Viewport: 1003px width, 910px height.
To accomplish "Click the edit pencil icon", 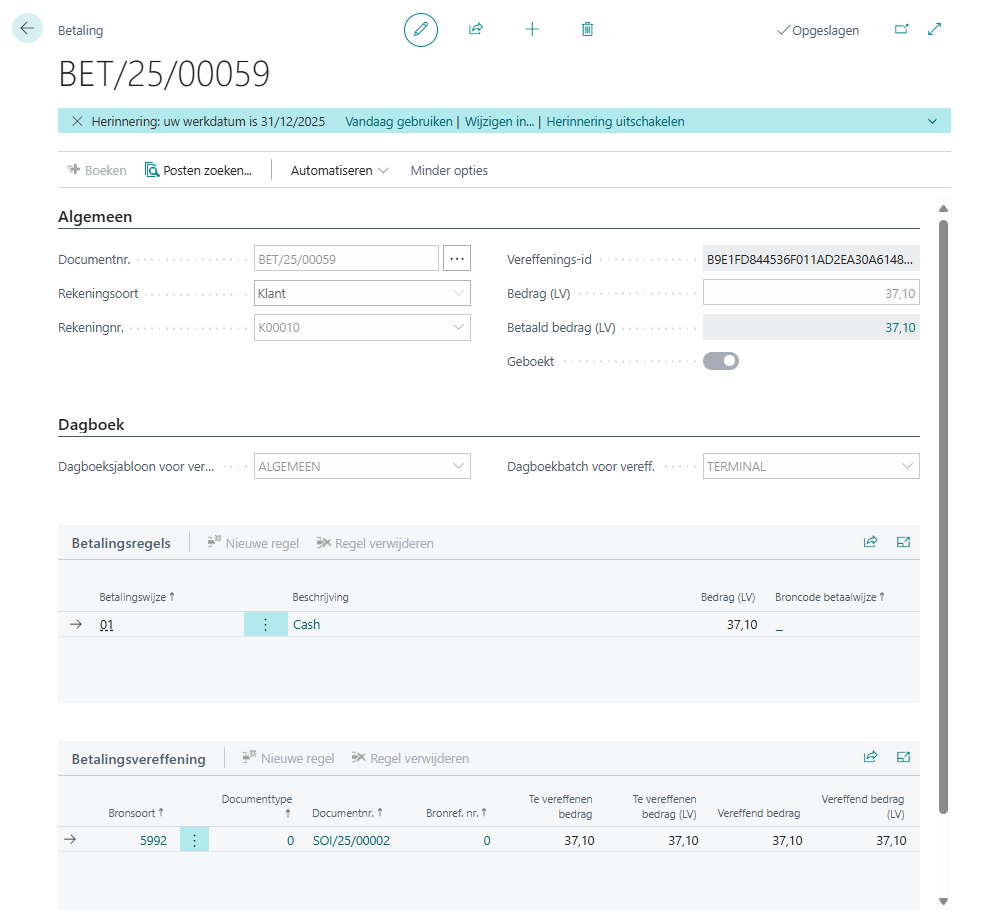I will point(421,30).
